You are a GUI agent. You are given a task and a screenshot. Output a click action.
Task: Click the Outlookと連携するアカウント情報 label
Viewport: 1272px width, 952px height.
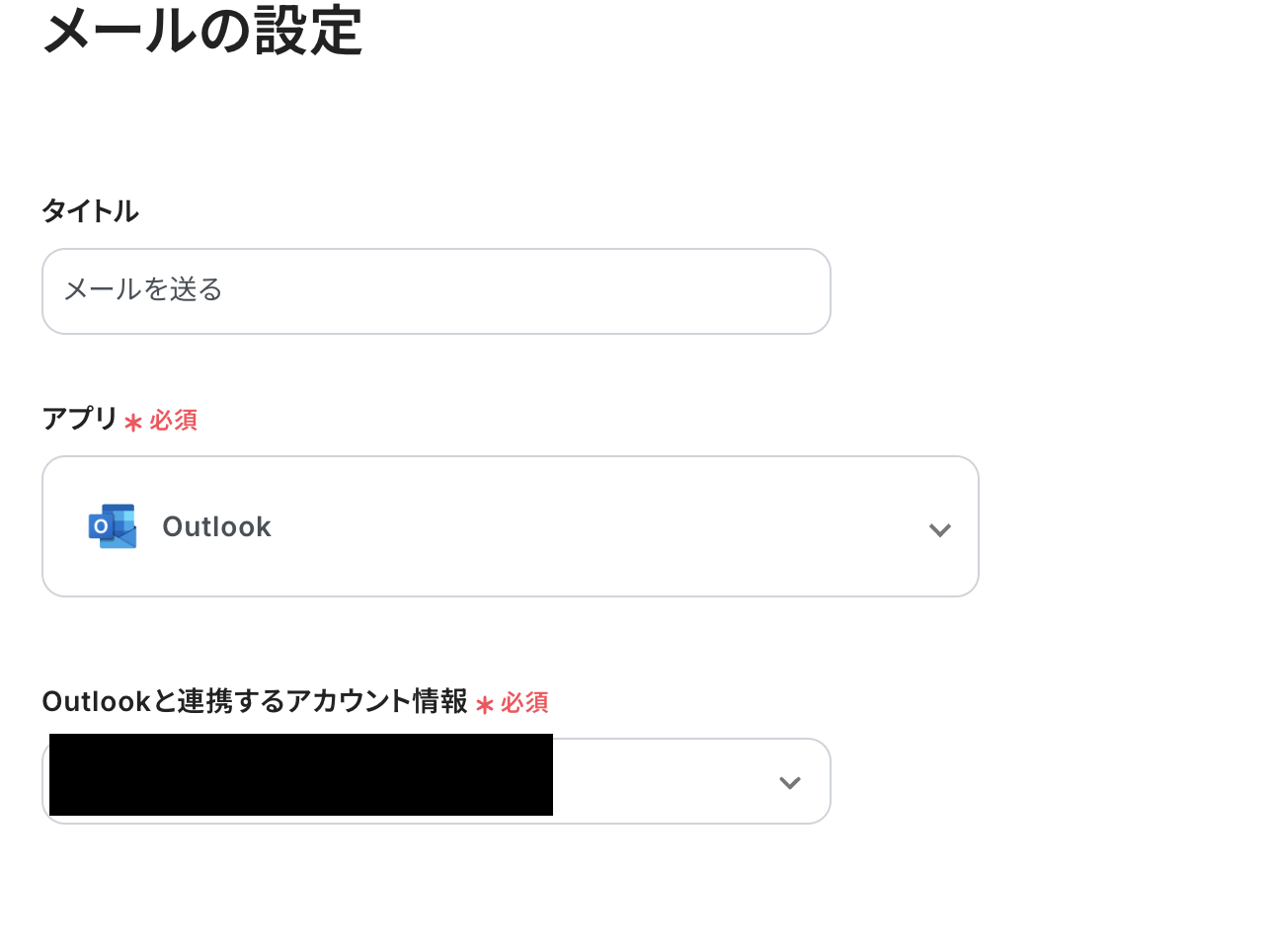(254, 701)
